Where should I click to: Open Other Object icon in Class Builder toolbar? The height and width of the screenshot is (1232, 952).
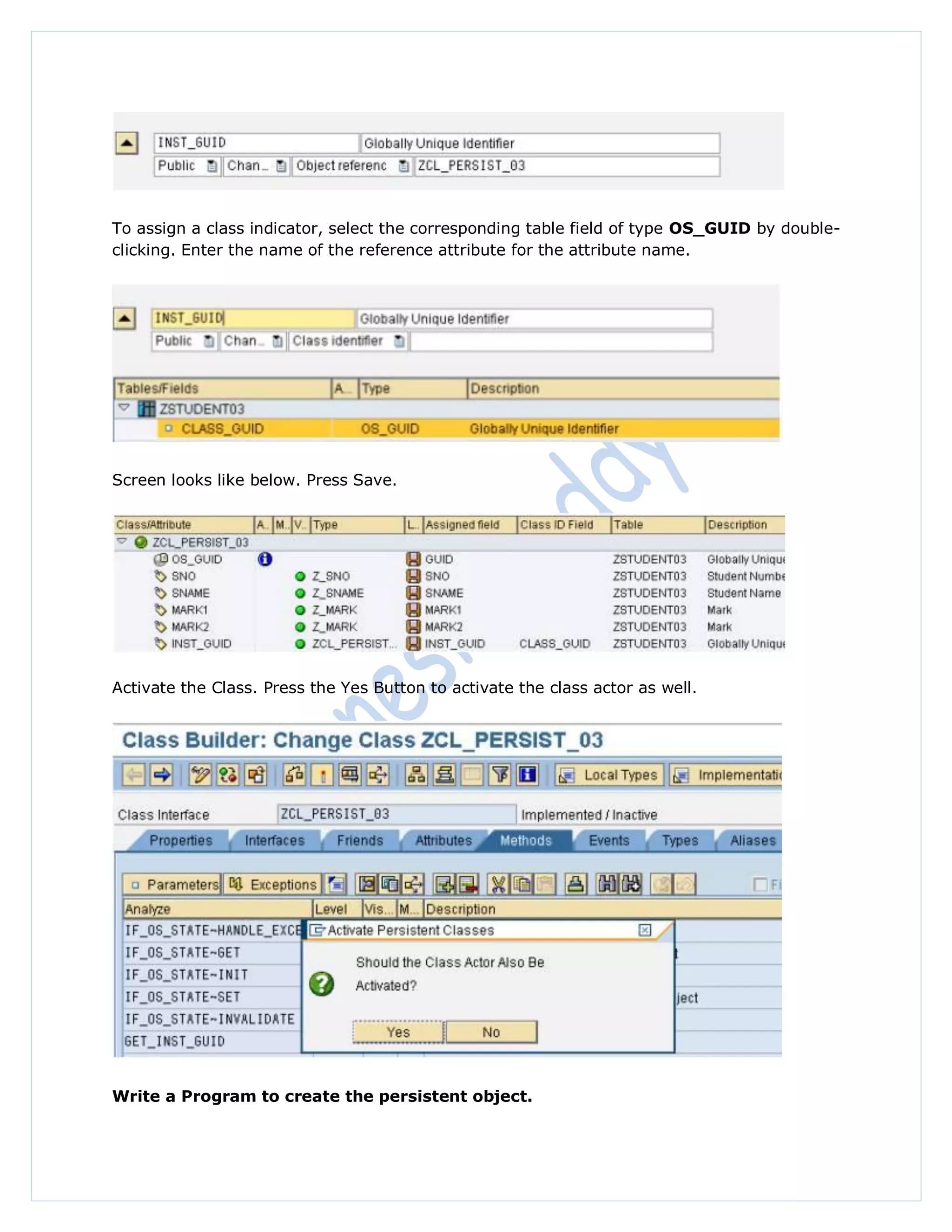(x=256, y=775)
